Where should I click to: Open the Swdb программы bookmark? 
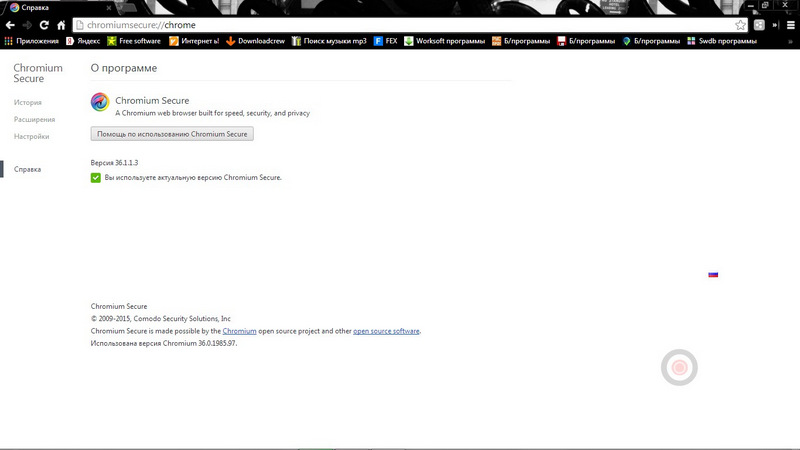(721, 41)
